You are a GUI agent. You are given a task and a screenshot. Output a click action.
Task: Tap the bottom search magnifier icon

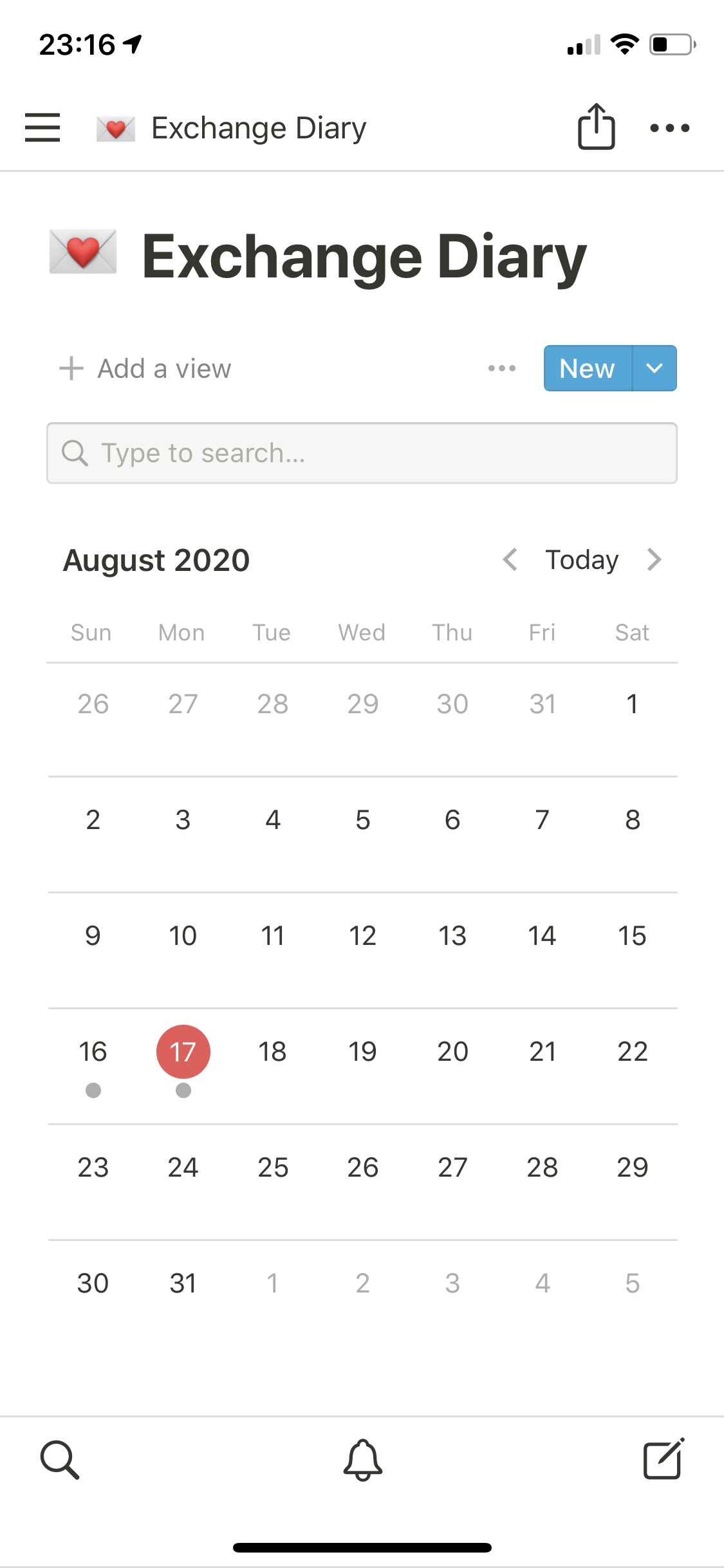click(x=60, y=1459)
